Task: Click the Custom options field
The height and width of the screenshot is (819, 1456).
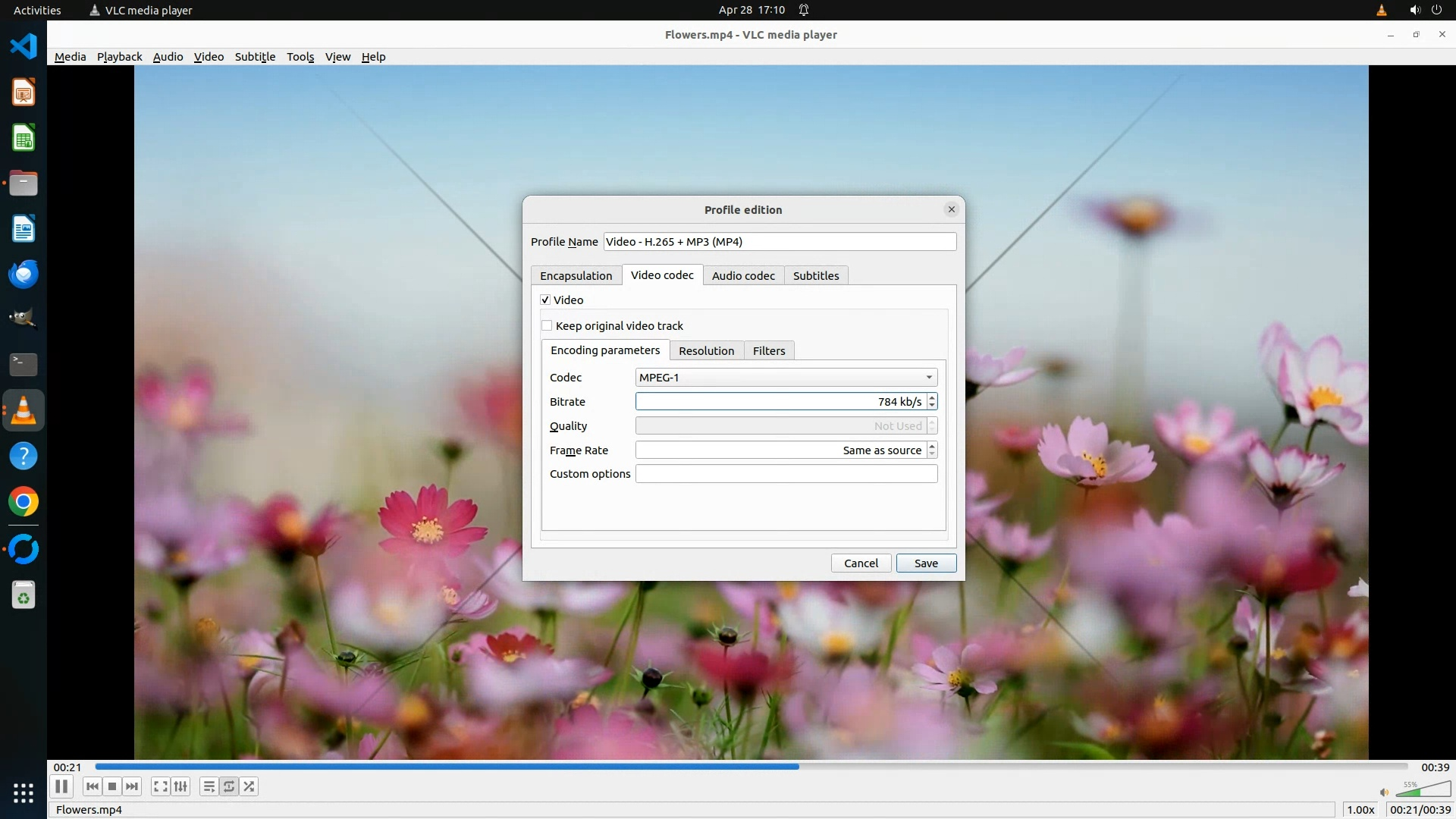Action: 786,474
